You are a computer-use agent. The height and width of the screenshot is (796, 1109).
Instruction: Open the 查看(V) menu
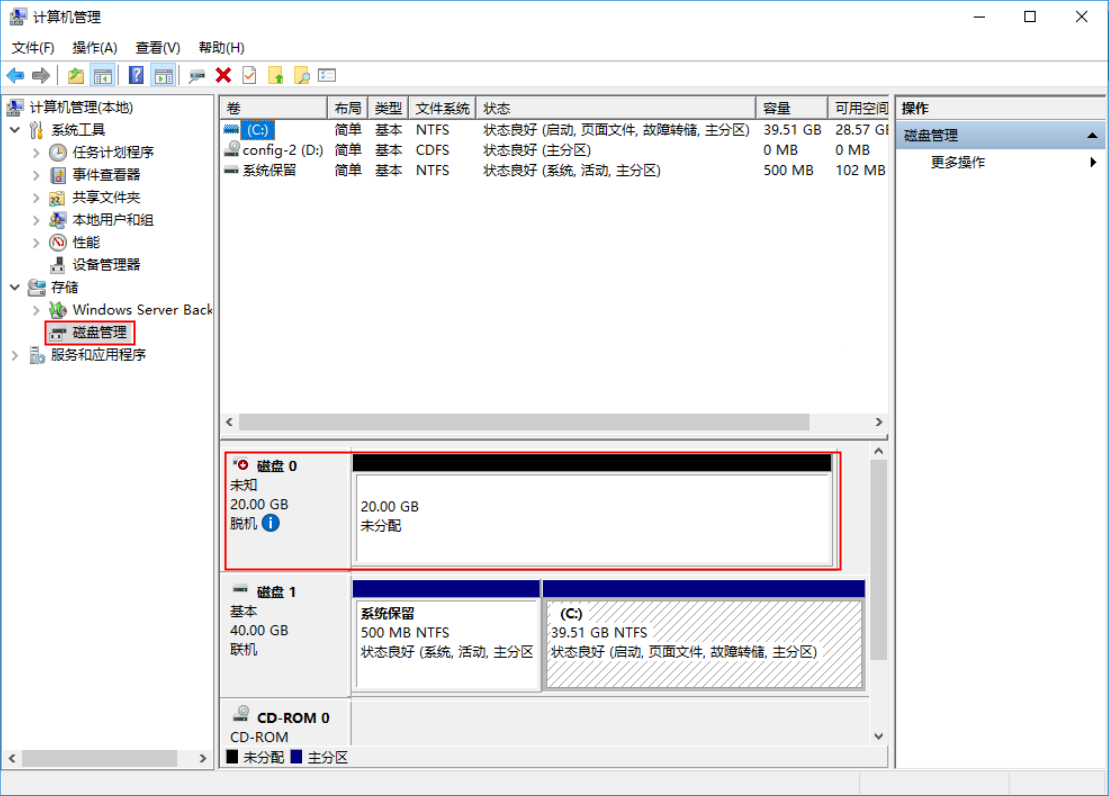[x=158, y=47]
